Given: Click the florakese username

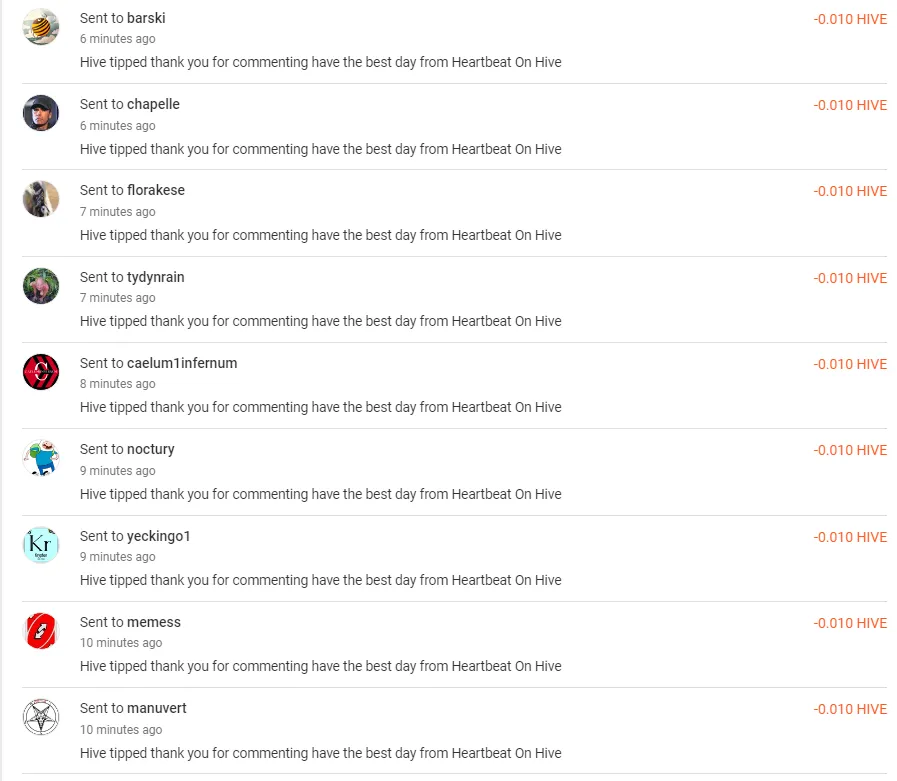Looking at the screenshot, I should click(x=156, y=190).
